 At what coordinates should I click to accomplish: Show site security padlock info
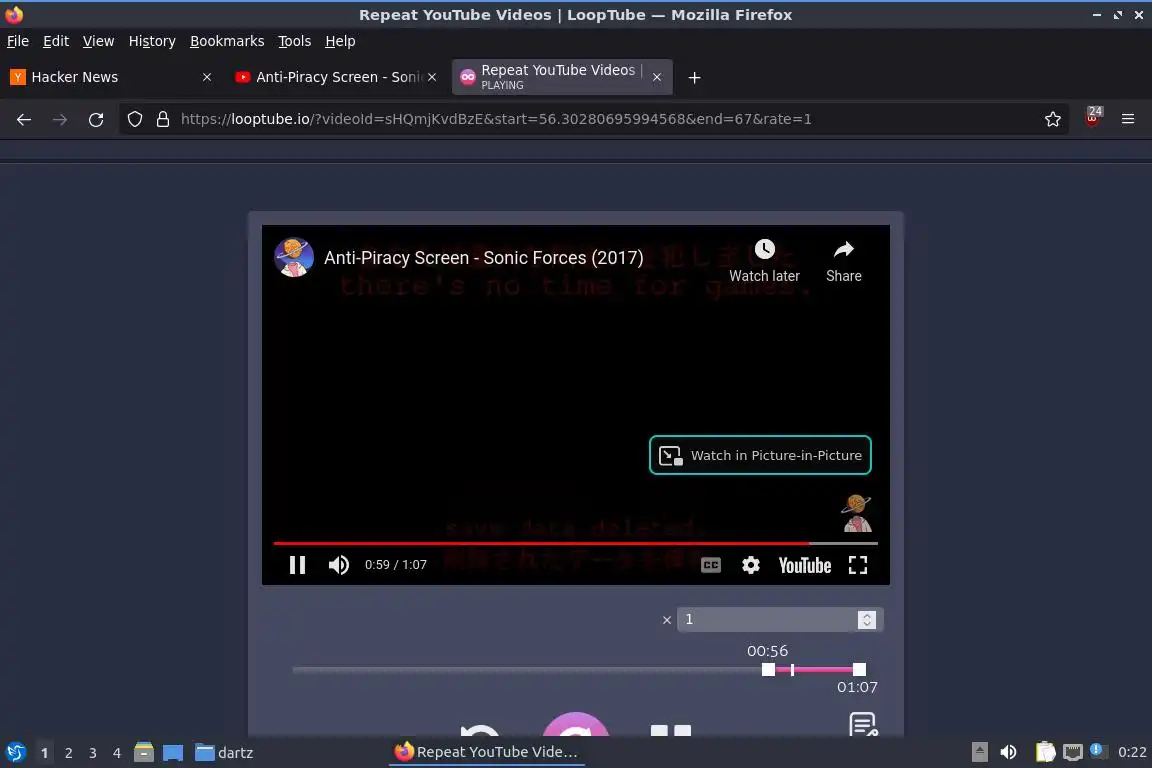(x=163, y=119)
